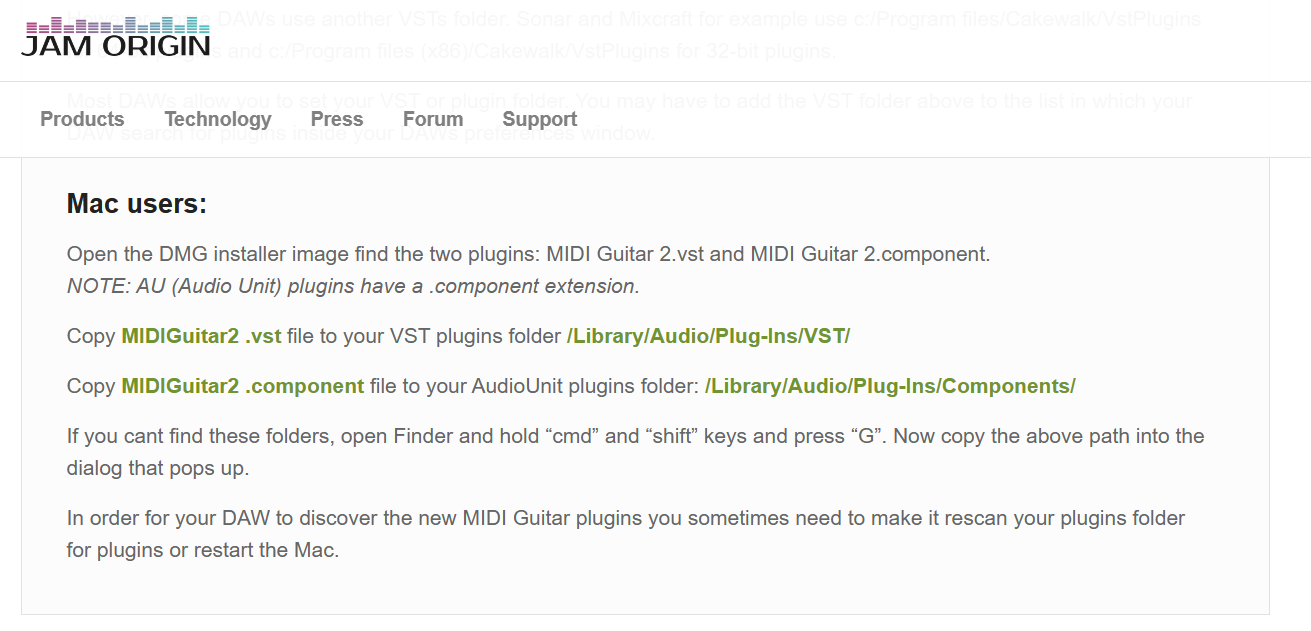Click the colorful equalizer bars in the logo
This screenshot has height=631, width=1311.
[x=115, y=25]
